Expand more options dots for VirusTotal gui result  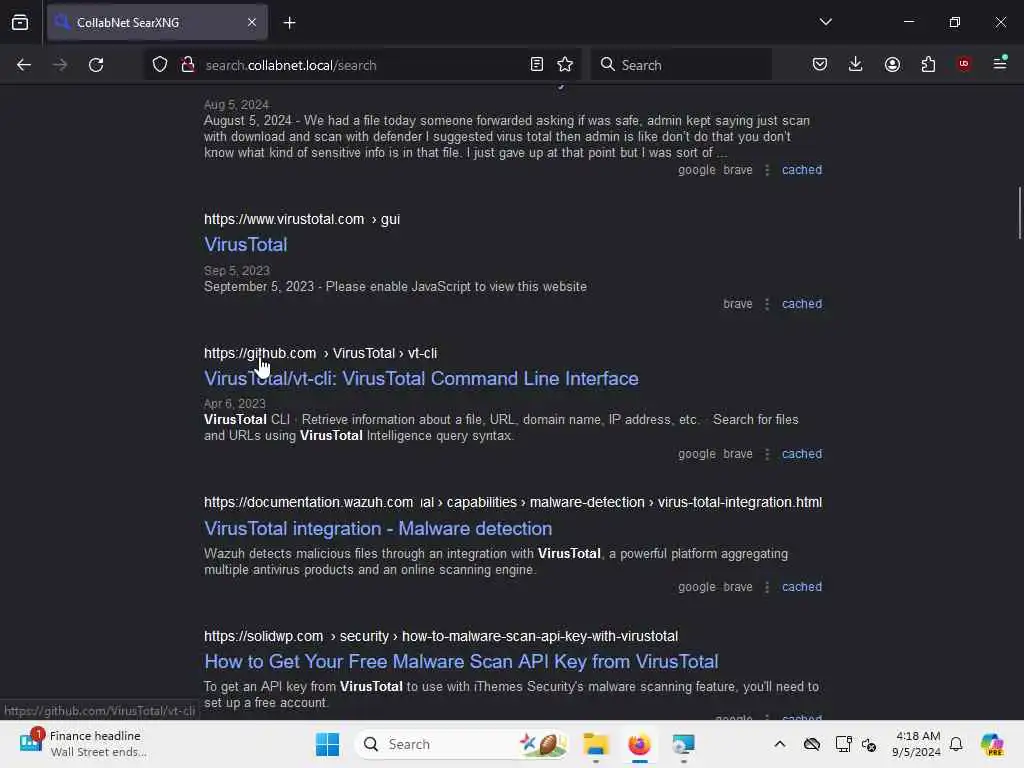pyautogui.click(x=767, y=304)
